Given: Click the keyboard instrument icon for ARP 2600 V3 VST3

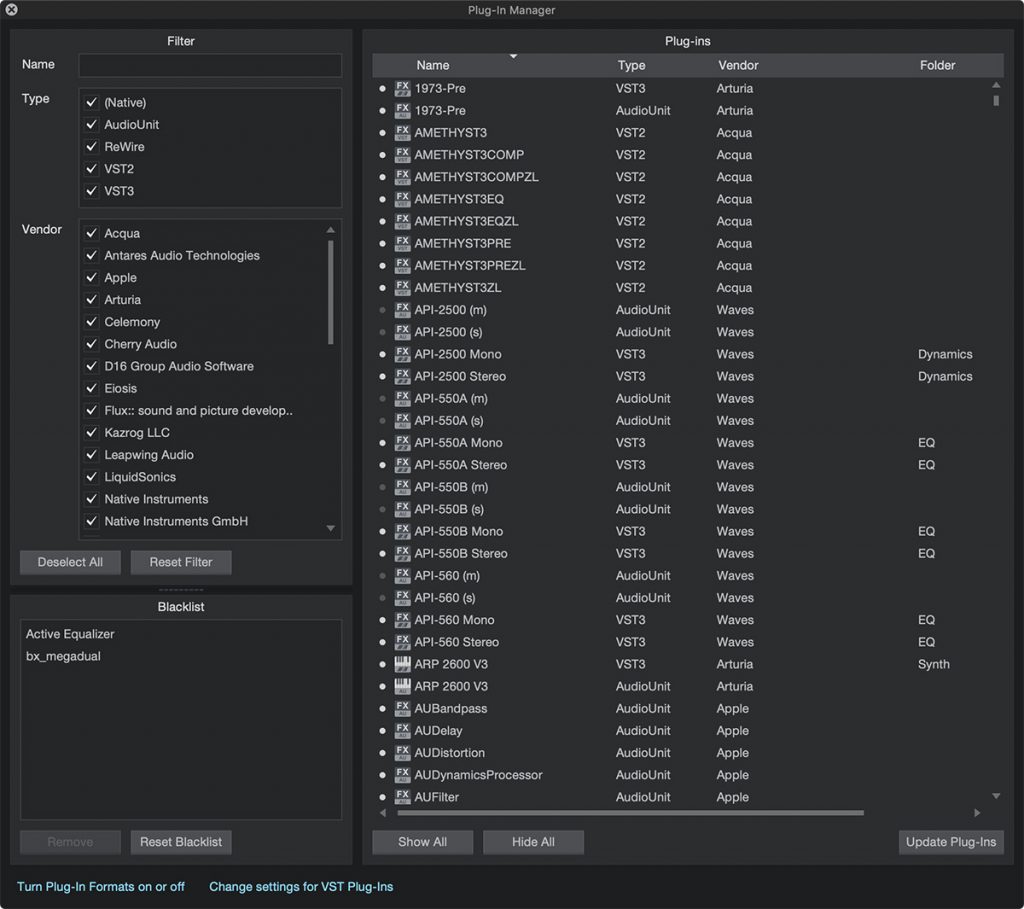Looking at the screenshot, I should (402, 664).
